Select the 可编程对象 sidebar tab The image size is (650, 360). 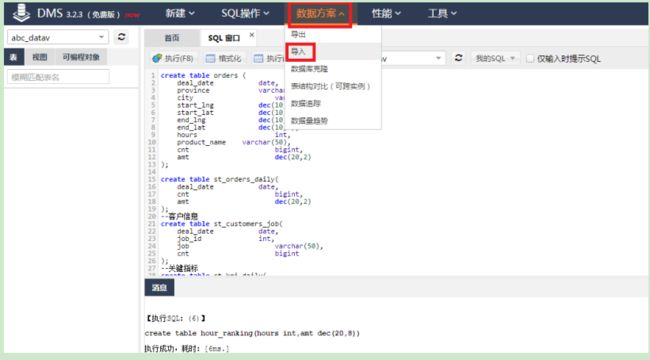coord(81,57)
